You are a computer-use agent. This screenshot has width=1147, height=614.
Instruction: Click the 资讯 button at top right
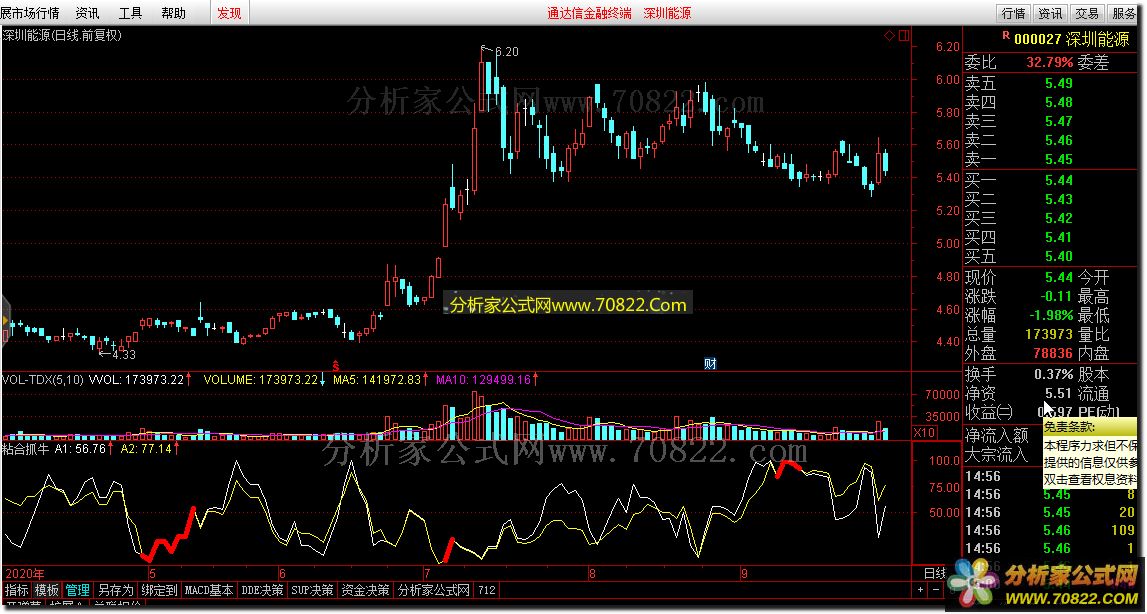1050,13
